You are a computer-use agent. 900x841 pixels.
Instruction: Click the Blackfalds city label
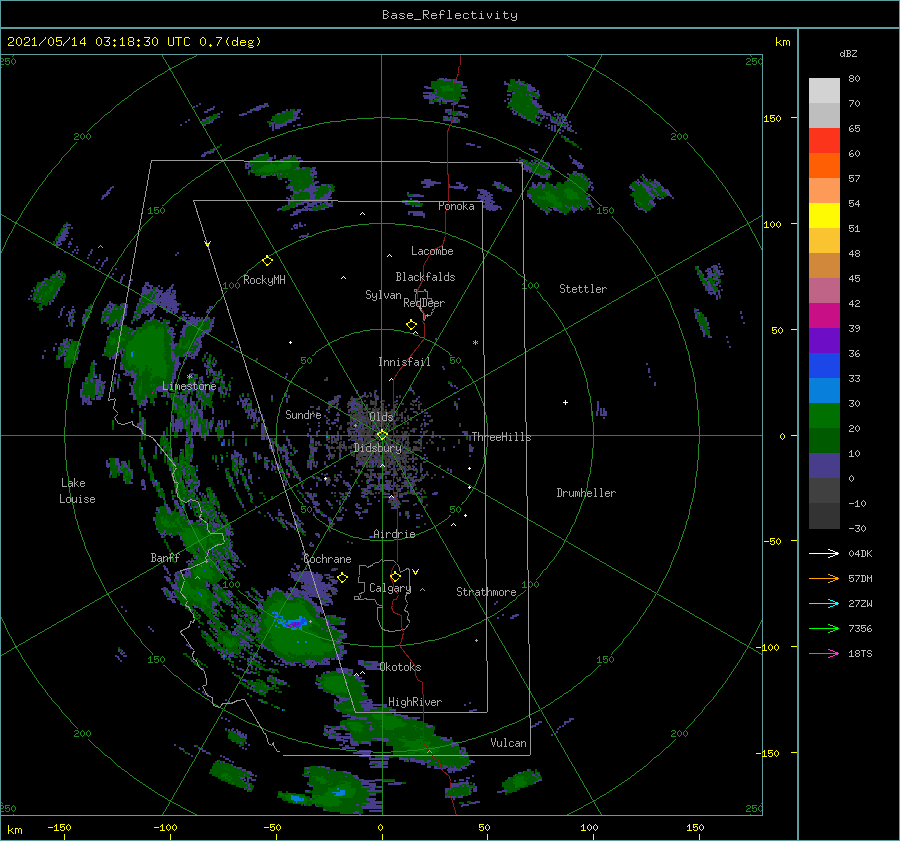point(425,277)
